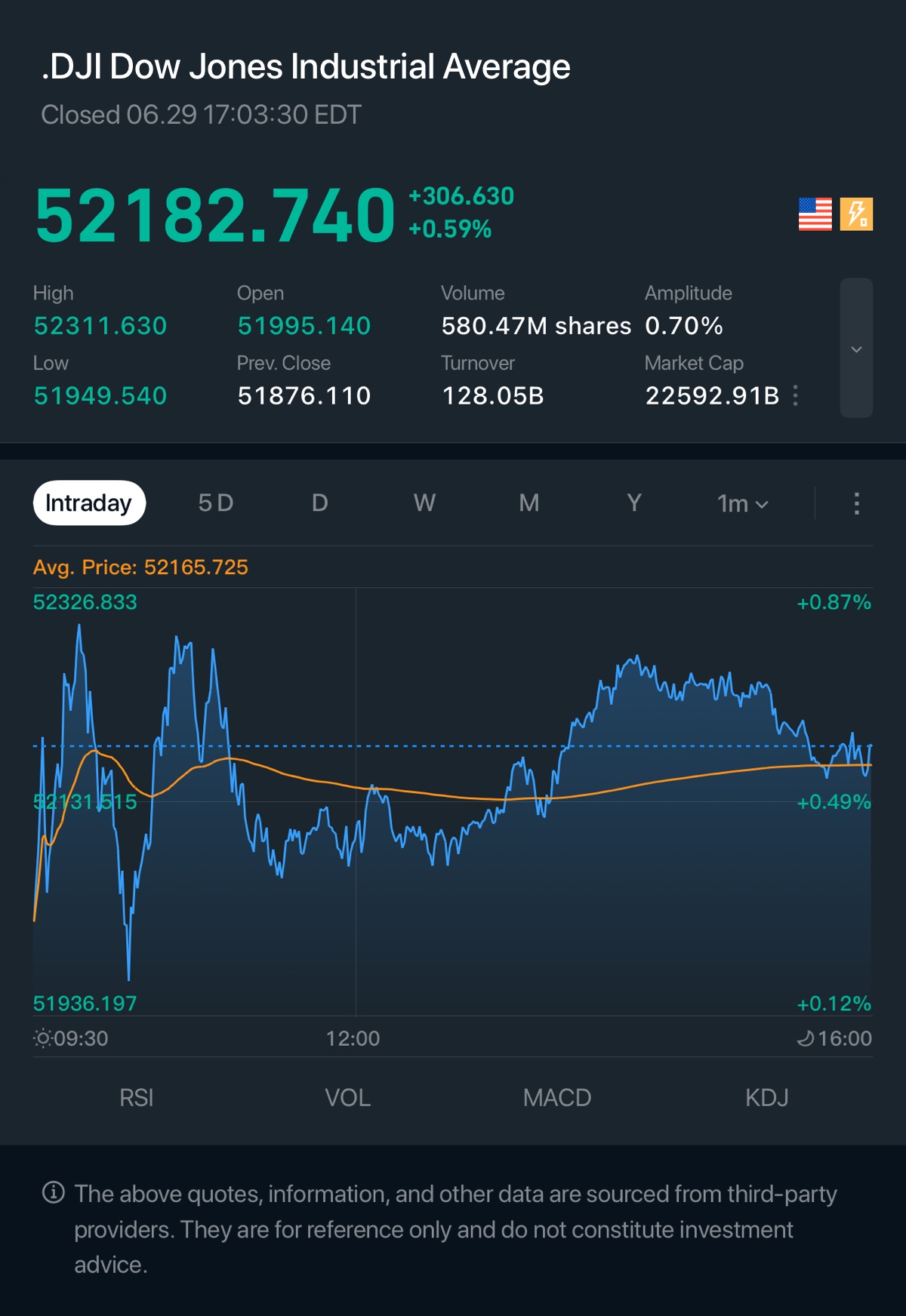Tap the Closed 06.29 17:03:30 EDT status
This screenshot has height=1316, width=906.
(201, 115)
